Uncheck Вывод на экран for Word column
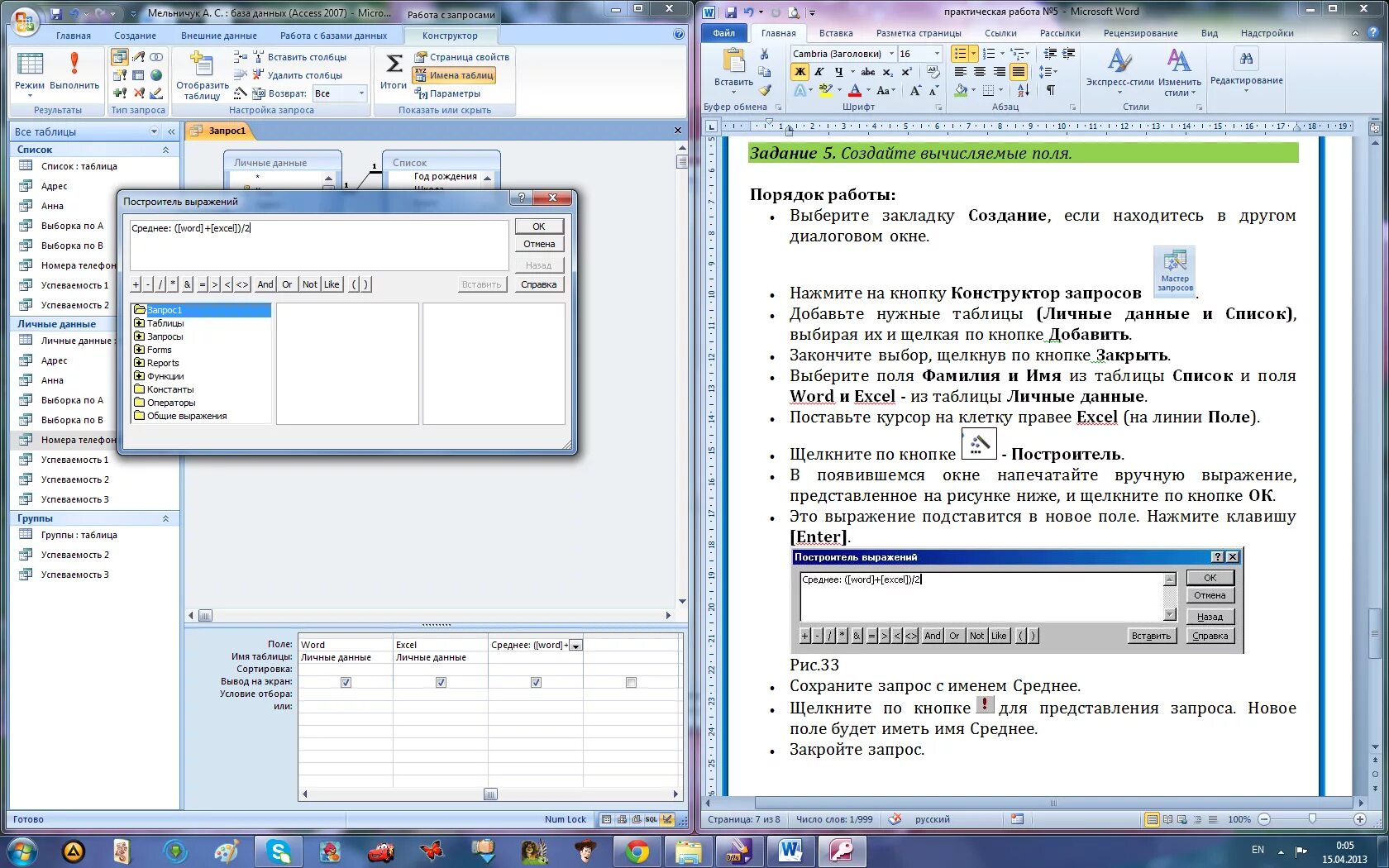The width and height of the screenshot is (1389, 868). pyautogui.click(x=346, y=682)
